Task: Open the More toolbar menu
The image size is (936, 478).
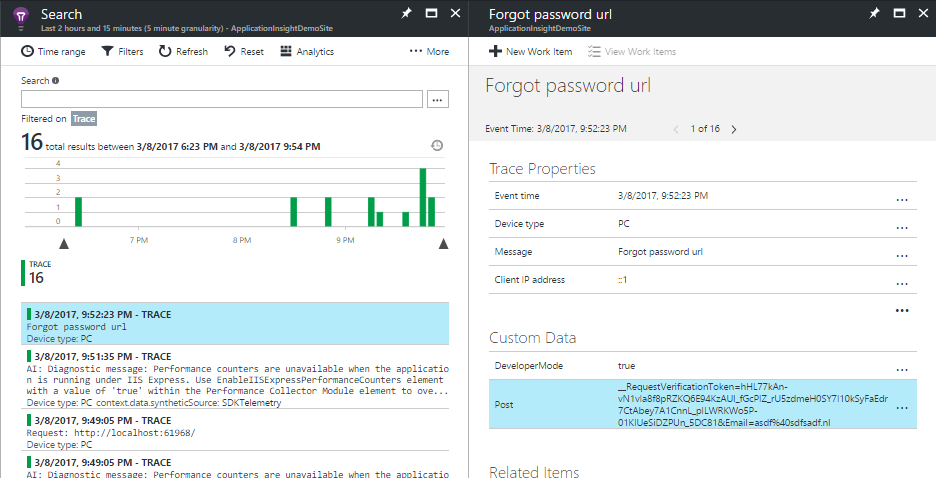Action: click(429, 51)
